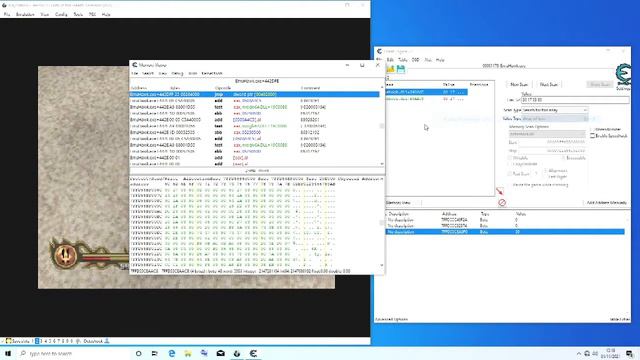Viewport: 640px width, 360px height.
Task: Open the Memory Scan Options process dropdown
Action: coord(547,134)
